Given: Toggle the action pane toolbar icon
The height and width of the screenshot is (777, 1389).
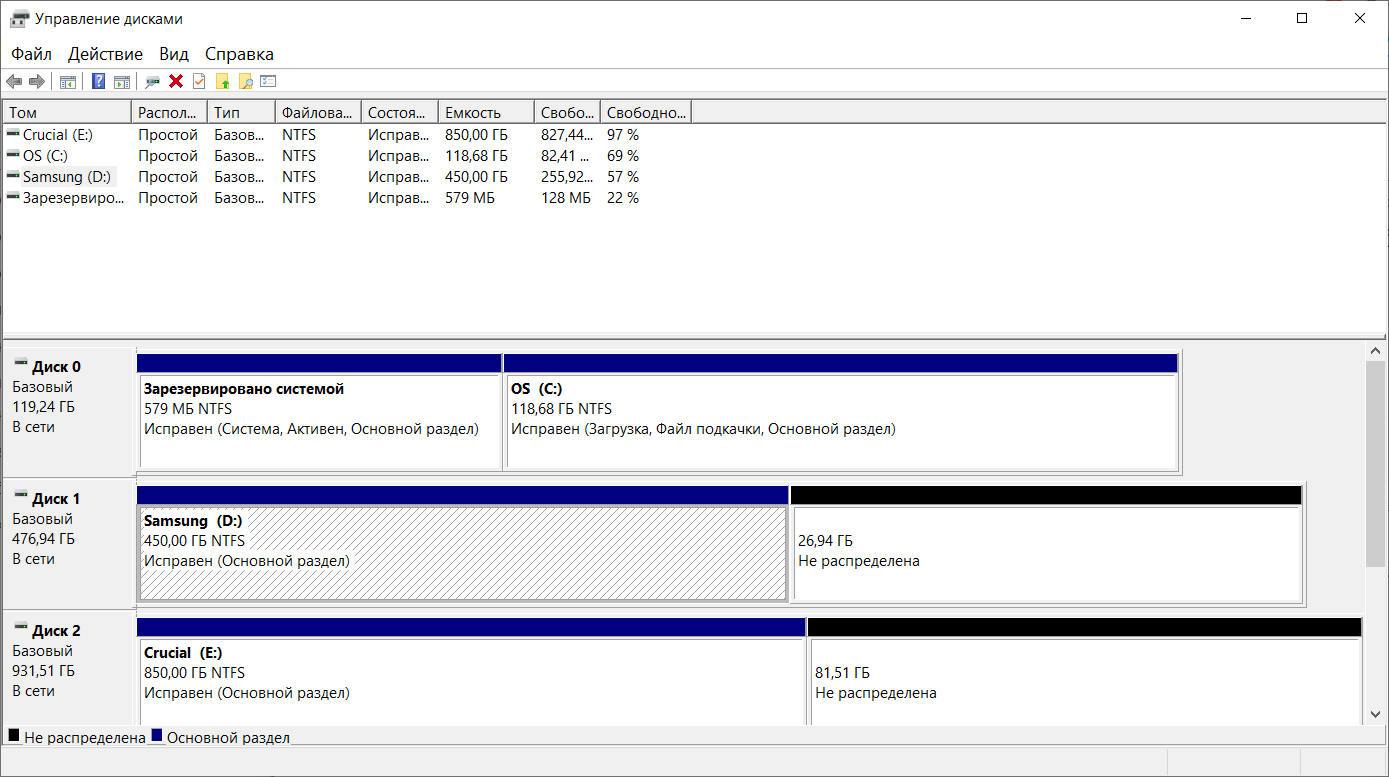Looking at the screenshot, I should coord(122,82).
